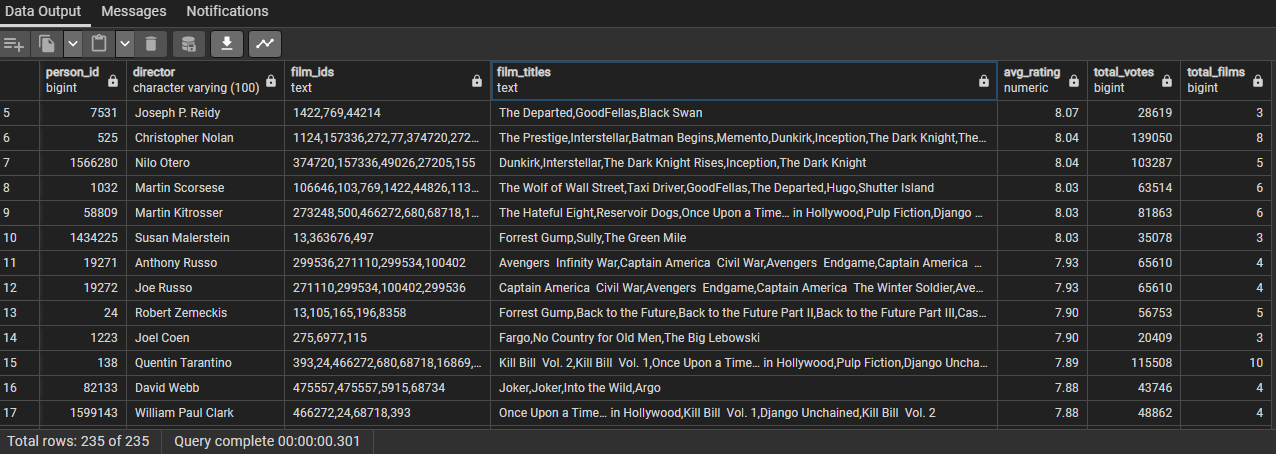Click lock icon on film_titles column
Image resolution: width=1276 pixels, height=454 pixels.
coord(984,81)
